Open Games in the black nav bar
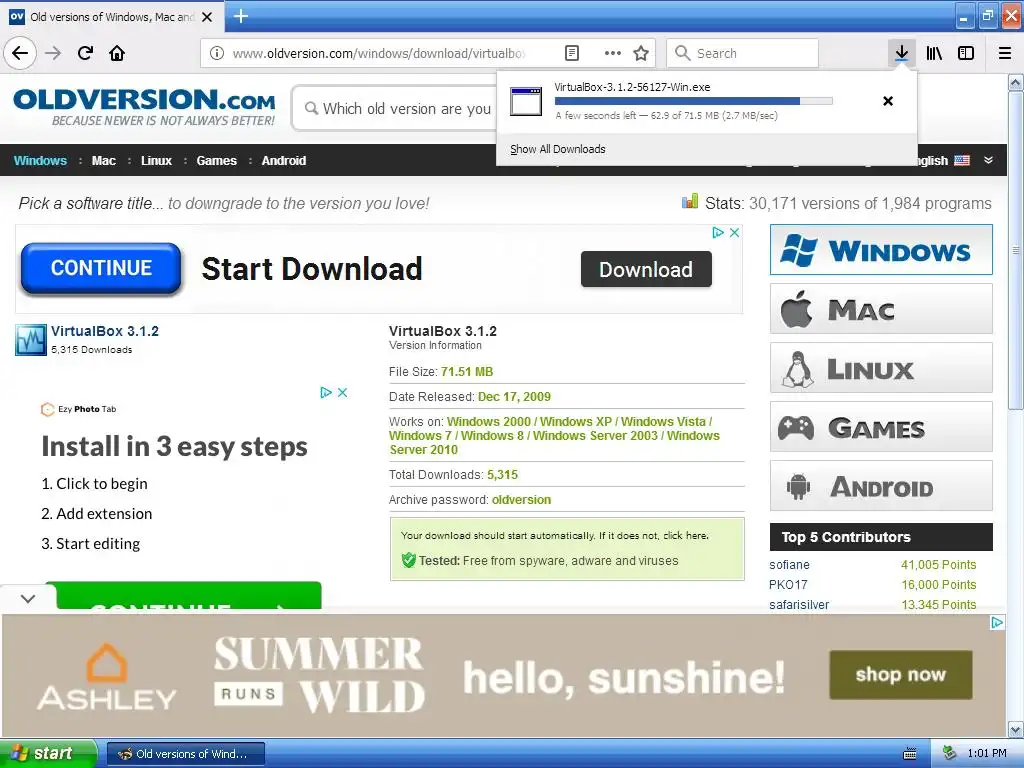 pyautogui.click(x=216, y=161)
